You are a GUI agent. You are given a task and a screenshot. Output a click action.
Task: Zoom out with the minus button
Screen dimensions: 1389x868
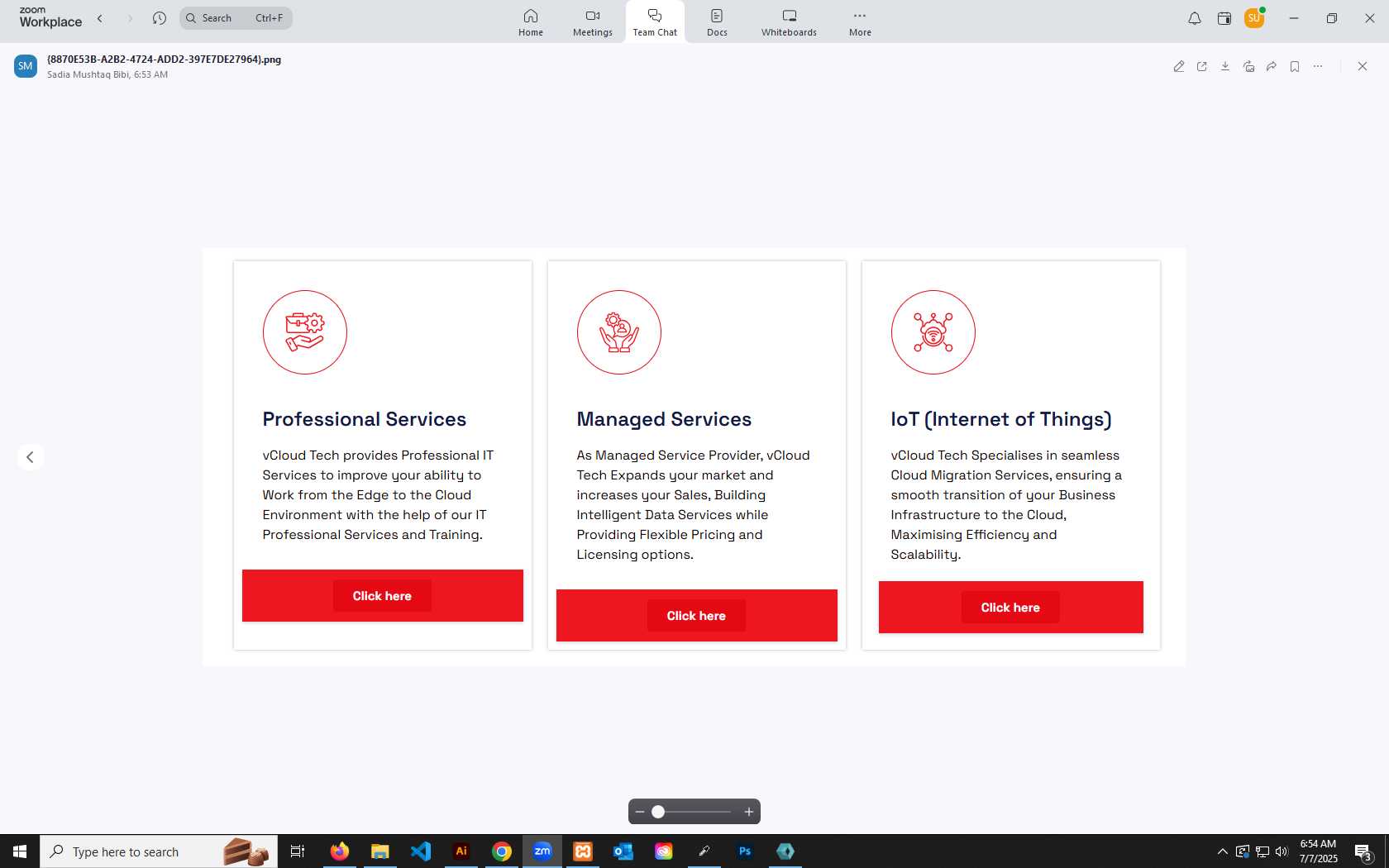pyautogui.click(x=640, y=812)
